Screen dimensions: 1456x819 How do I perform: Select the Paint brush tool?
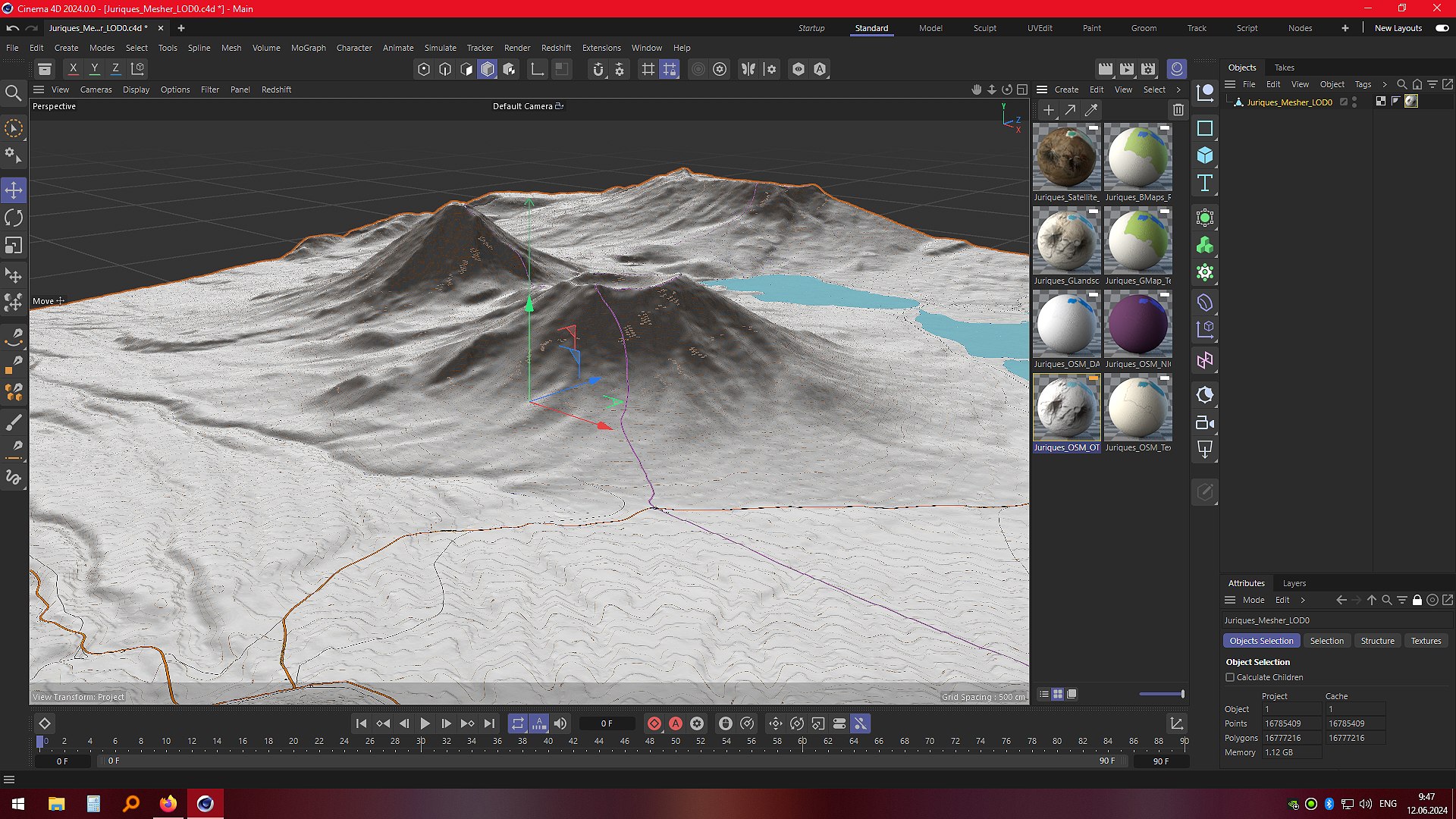14,422
